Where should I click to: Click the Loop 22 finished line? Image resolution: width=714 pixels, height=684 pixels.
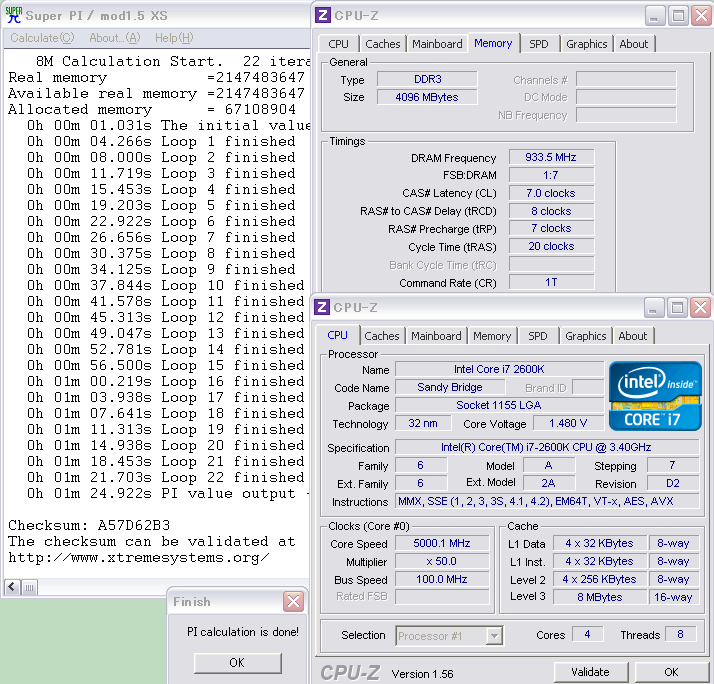[x=165, y=477]
